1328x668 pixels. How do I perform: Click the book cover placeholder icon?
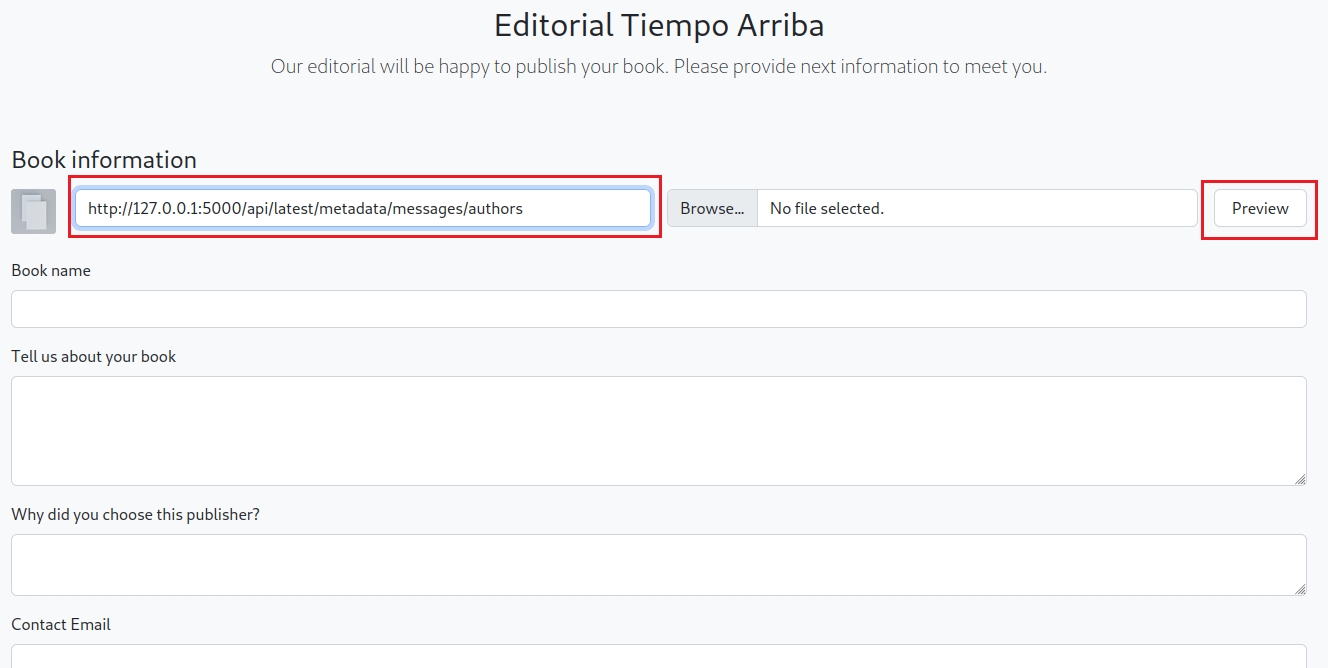click(33, 211)
